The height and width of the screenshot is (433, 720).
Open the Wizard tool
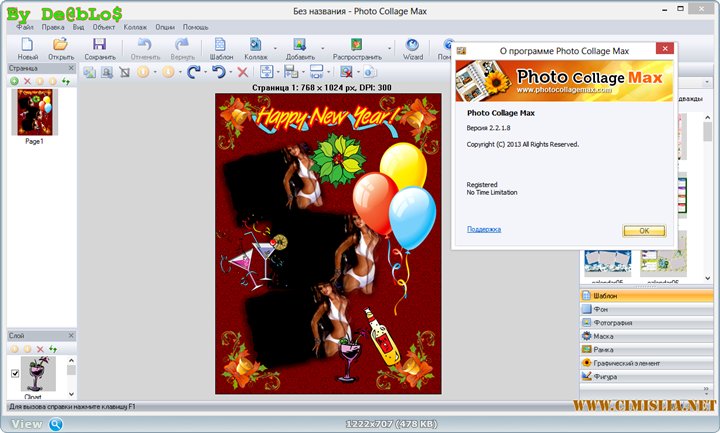(x=413, y=46)
